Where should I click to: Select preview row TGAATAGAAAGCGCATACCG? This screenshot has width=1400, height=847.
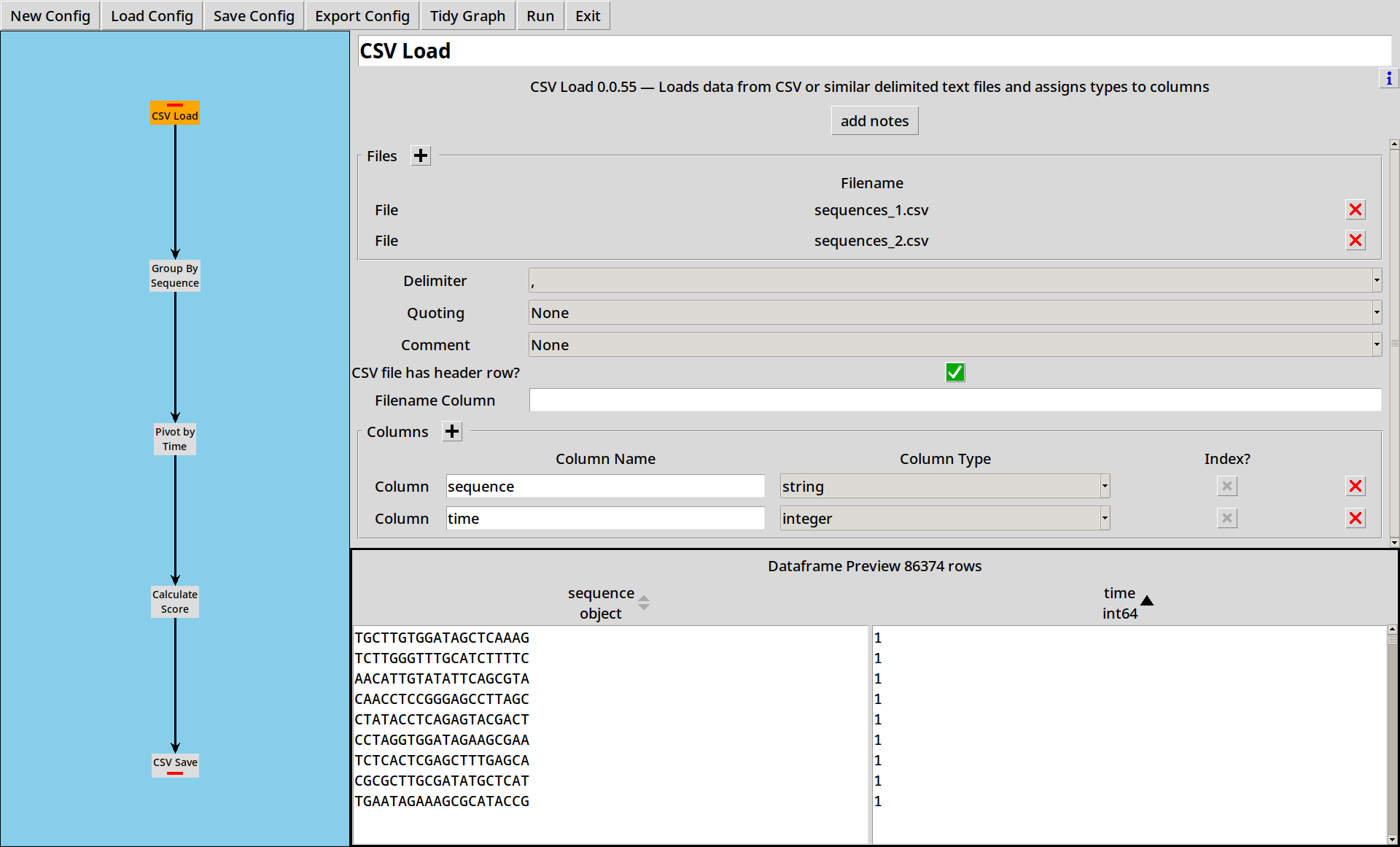point(442,801)
